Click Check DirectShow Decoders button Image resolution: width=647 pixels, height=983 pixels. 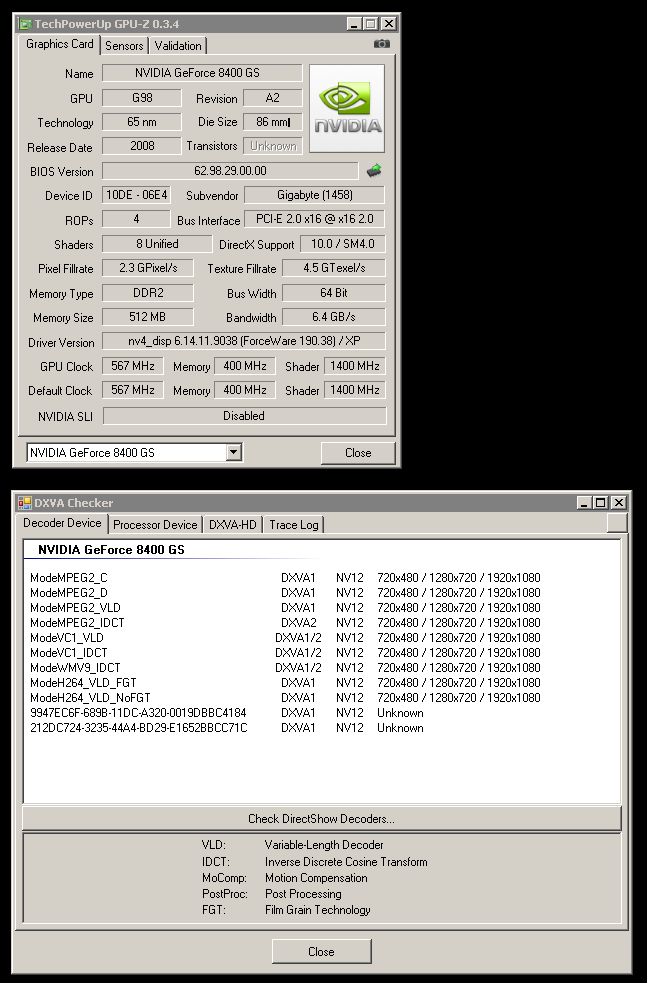click(322, 819)
